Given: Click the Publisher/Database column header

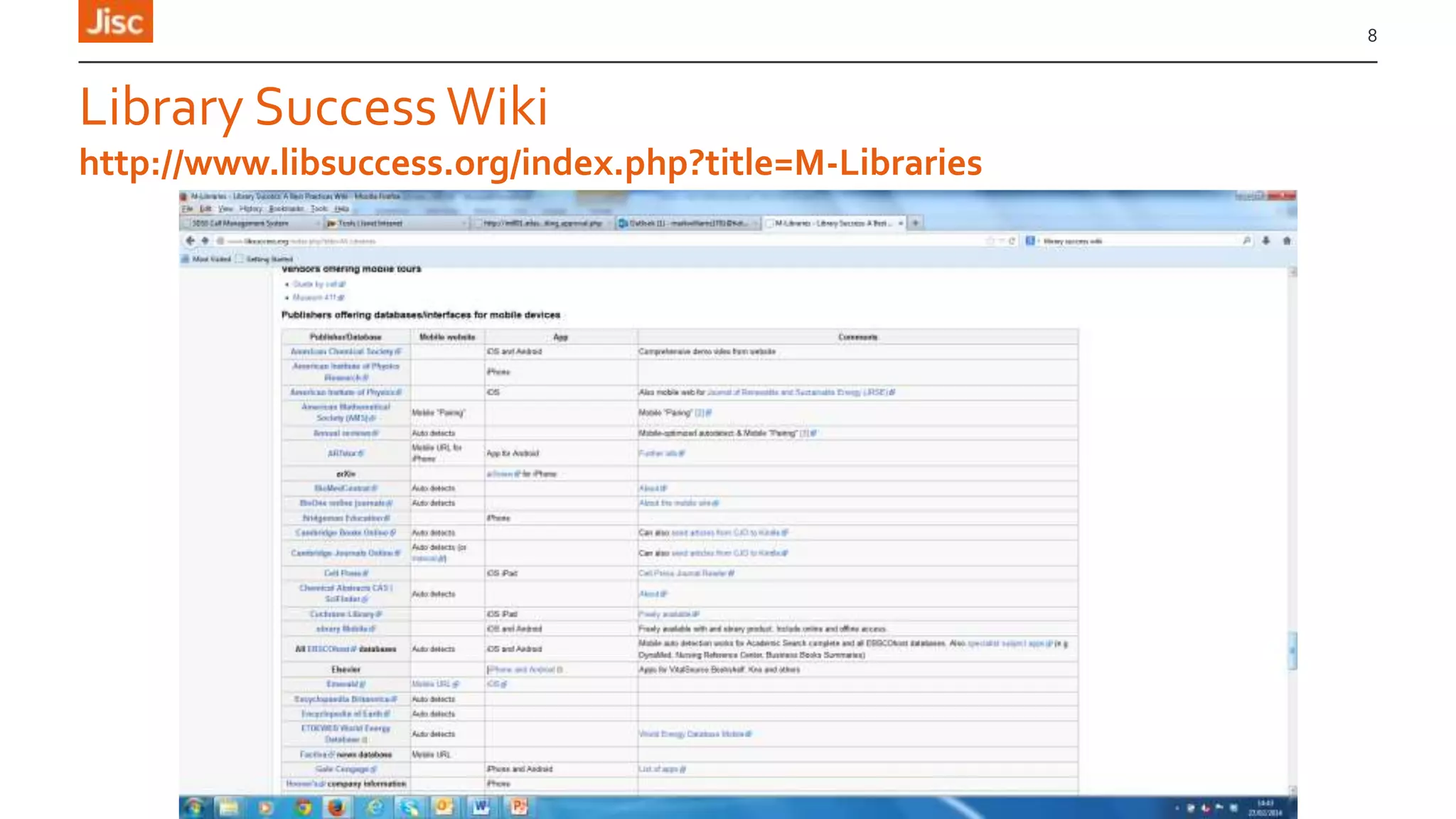Looking at the screenshot, I should [x=346, y=337].
